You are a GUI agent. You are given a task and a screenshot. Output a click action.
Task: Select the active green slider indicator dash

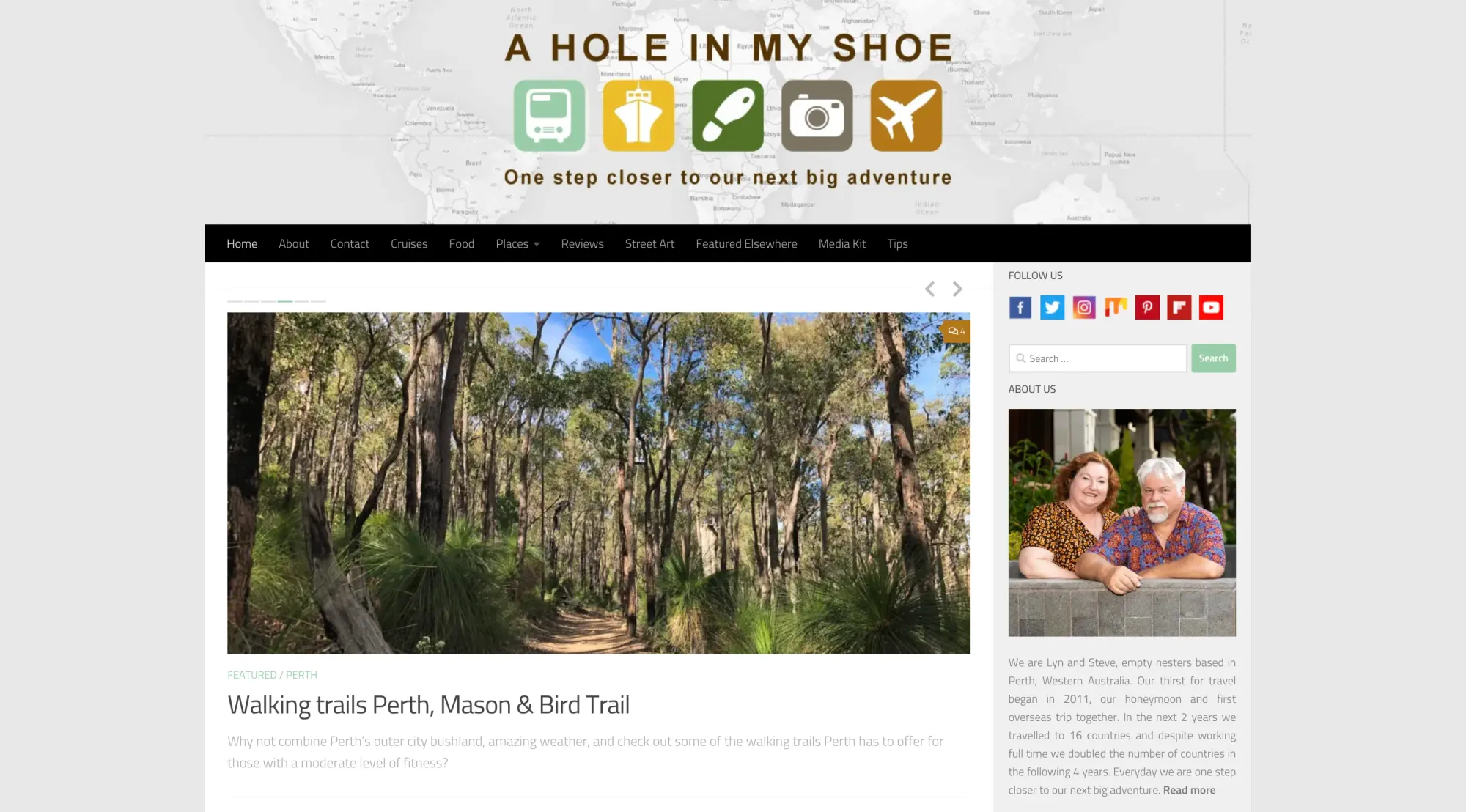click(285, 301)
